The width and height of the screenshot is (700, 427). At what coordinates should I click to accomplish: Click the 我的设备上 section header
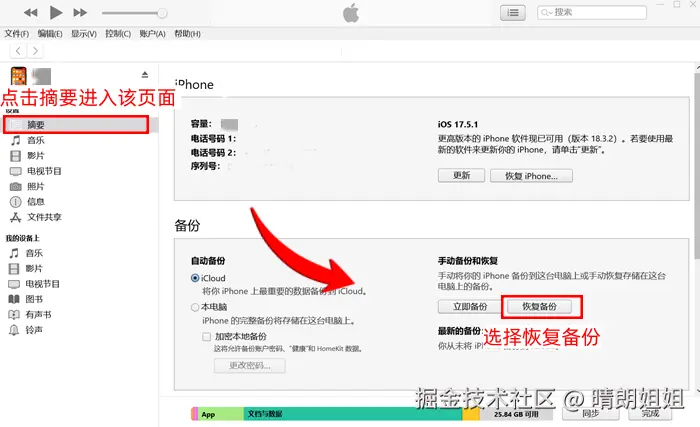[x=23, y=238]
